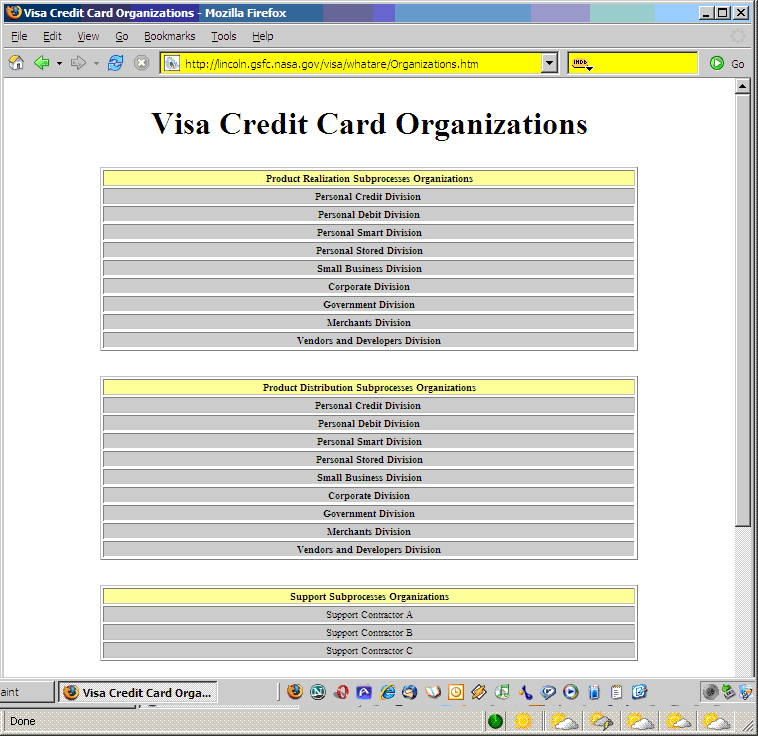
Task: Click the Done status bar text
Action: [x=23, y=721]
